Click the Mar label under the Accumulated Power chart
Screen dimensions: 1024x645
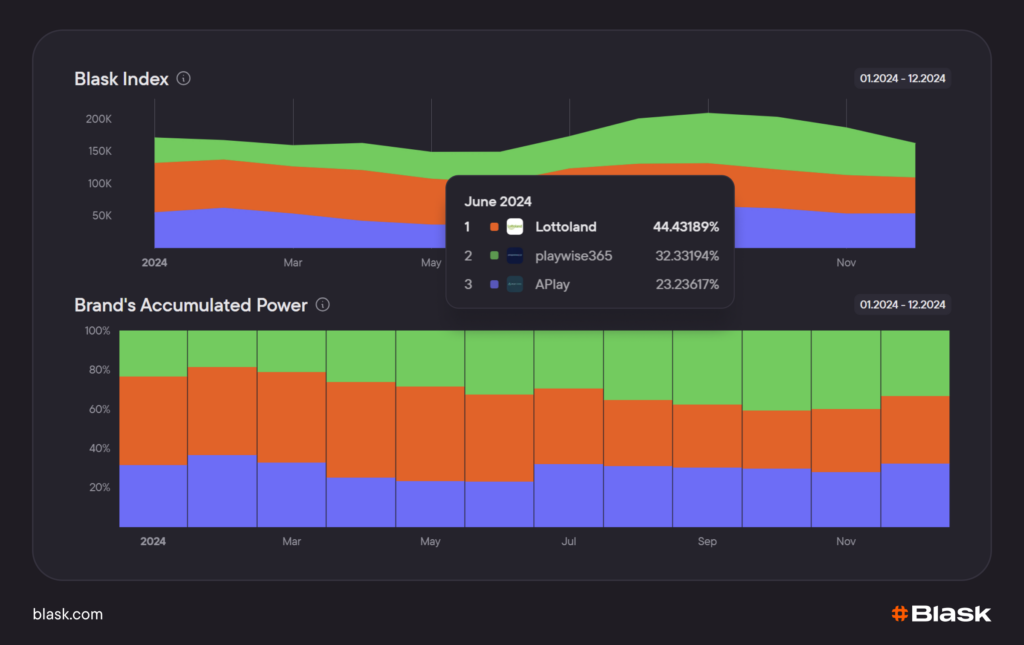click(291, 541)
